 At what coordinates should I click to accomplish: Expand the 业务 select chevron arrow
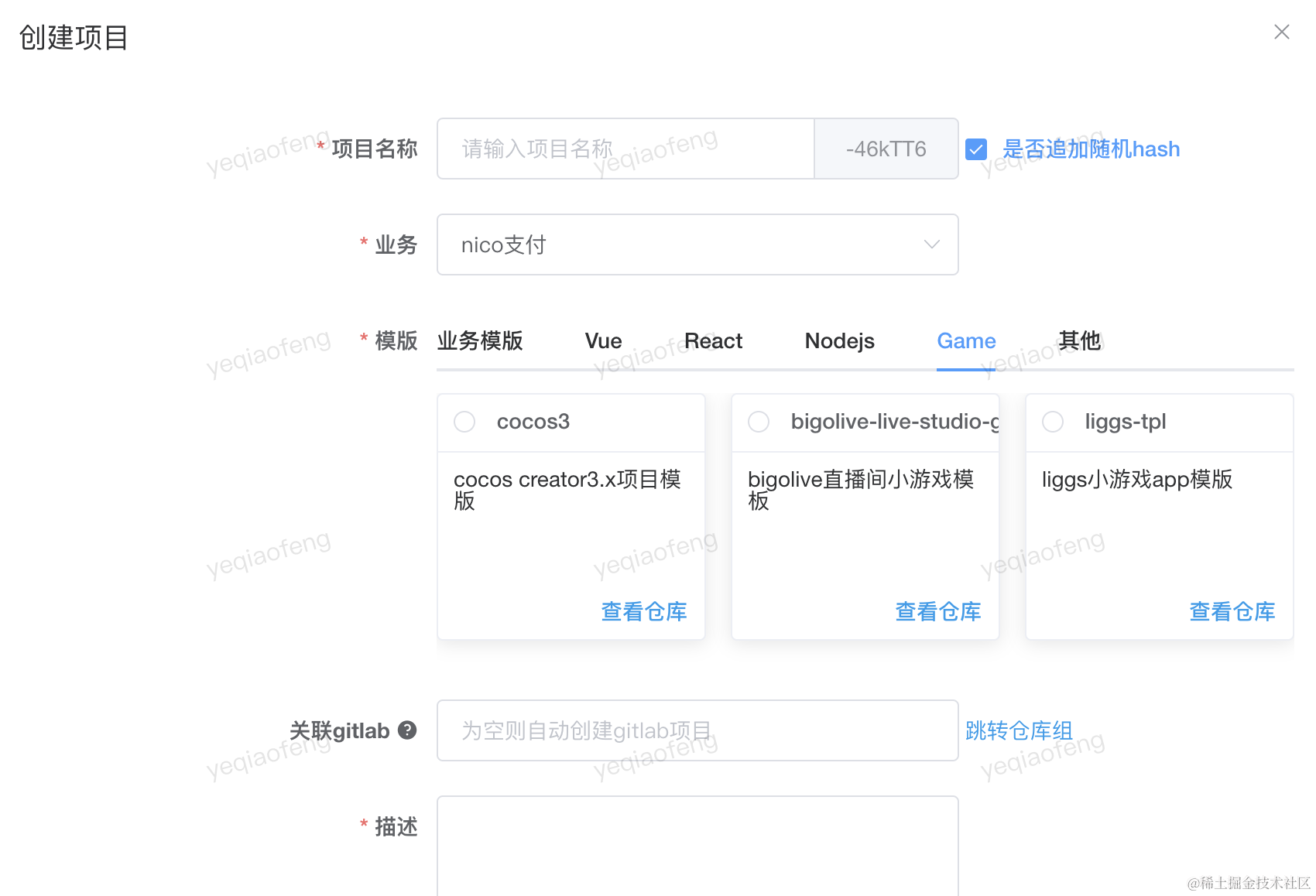(932, 245)
